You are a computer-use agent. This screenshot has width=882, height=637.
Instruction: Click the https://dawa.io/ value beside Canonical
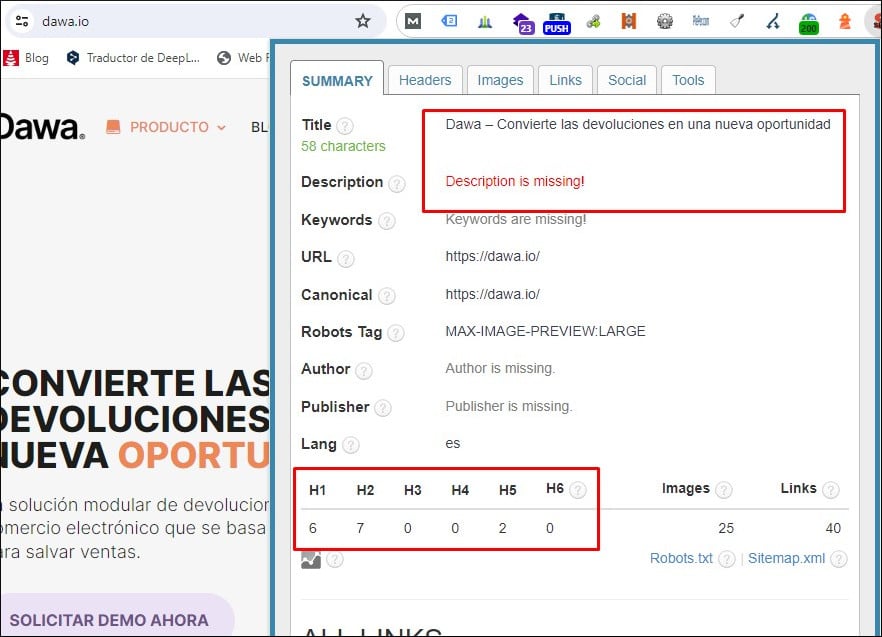[x=493, y=294]
